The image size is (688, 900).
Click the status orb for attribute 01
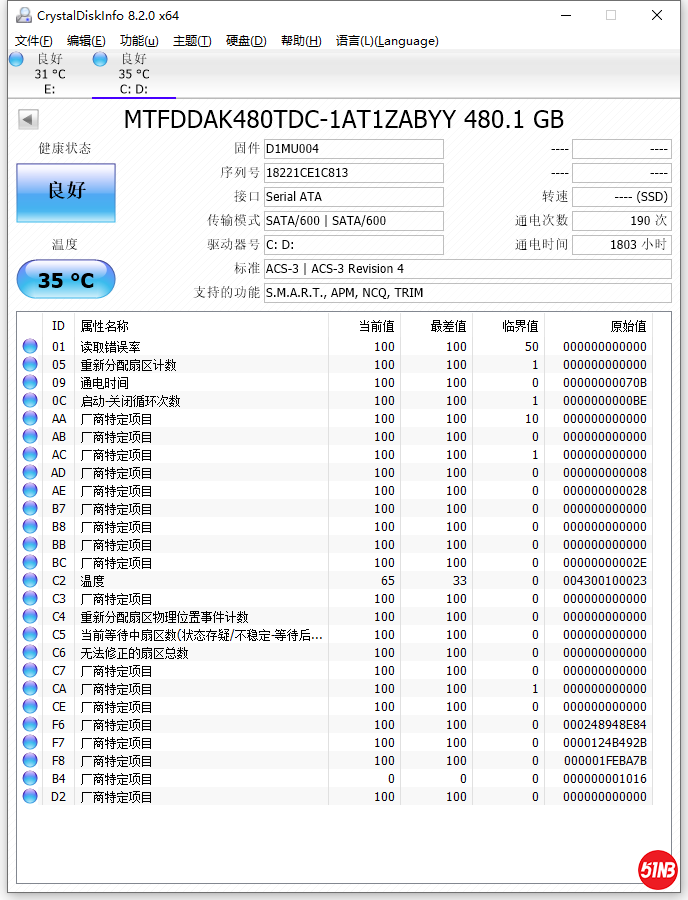(x=30, y=347)
